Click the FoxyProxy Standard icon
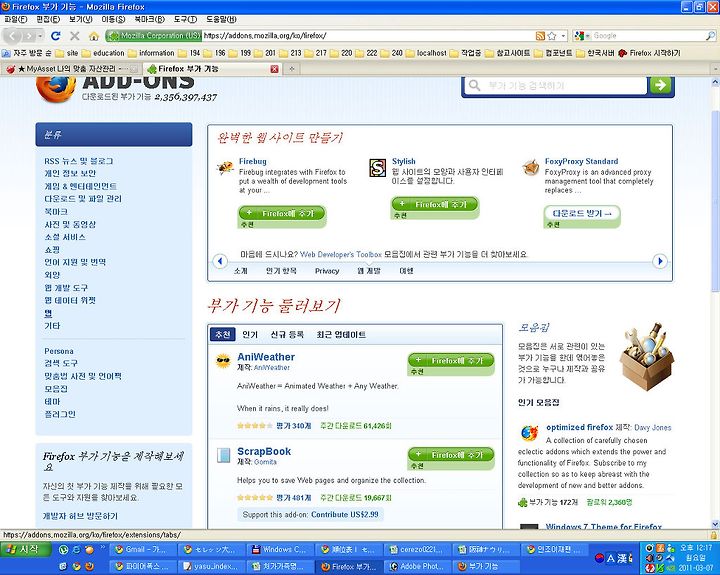Viewport: 720px width, 575px height. coord(531,168)
